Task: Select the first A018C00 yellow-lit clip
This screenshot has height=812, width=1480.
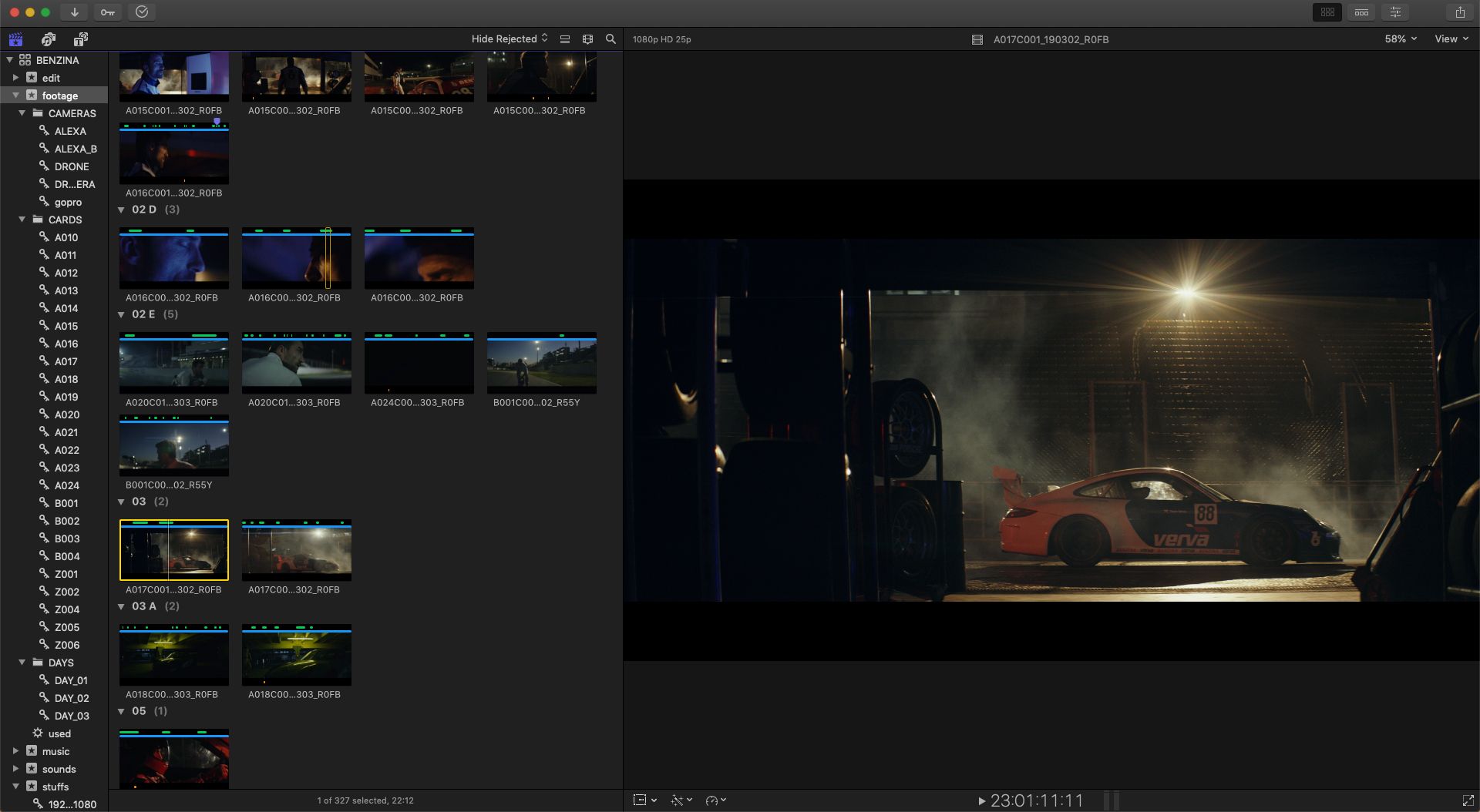Action: pos(174,655)
